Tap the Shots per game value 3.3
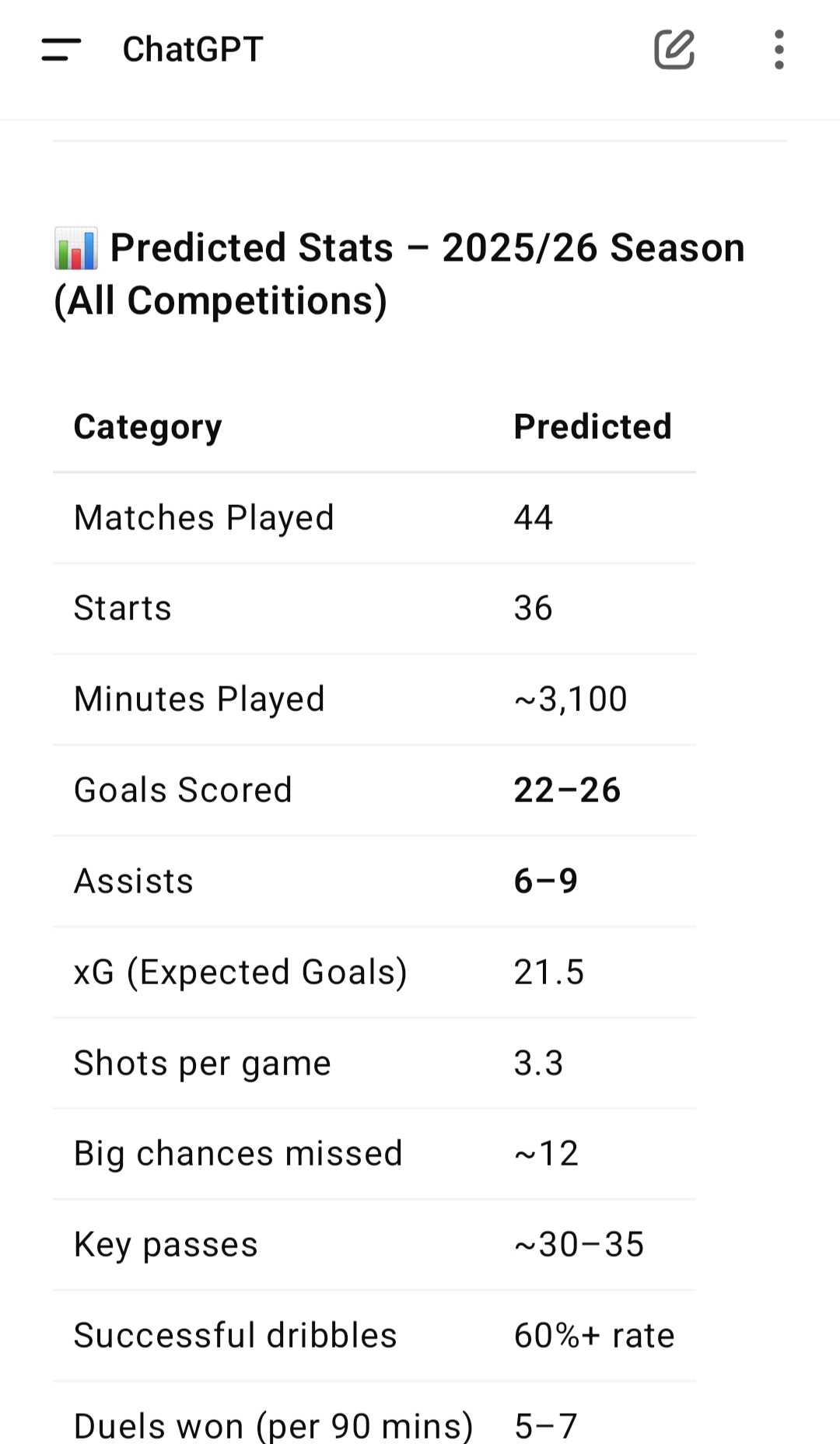The height and width of the screenshot is (1444, 840). [x=538, y=1064]
